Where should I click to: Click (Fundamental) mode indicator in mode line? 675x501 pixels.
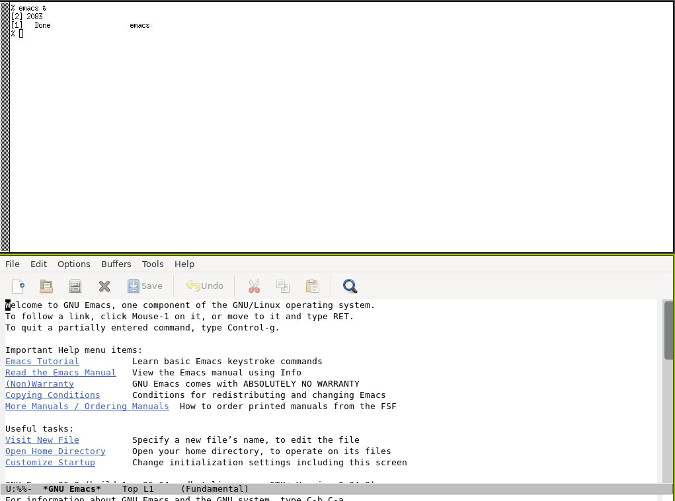coord(214,489)
